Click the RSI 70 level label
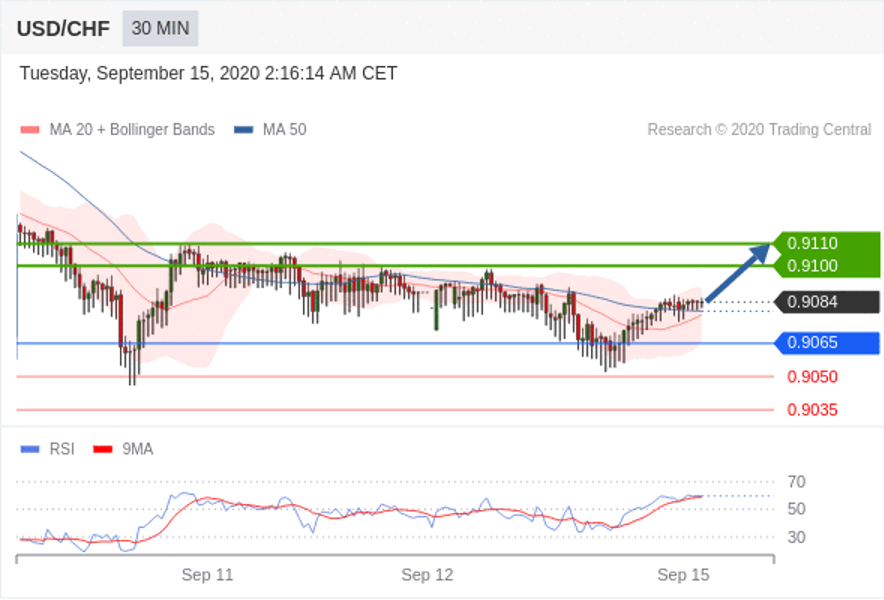Viewport: 884px width, 600px height. pos(797,482)
